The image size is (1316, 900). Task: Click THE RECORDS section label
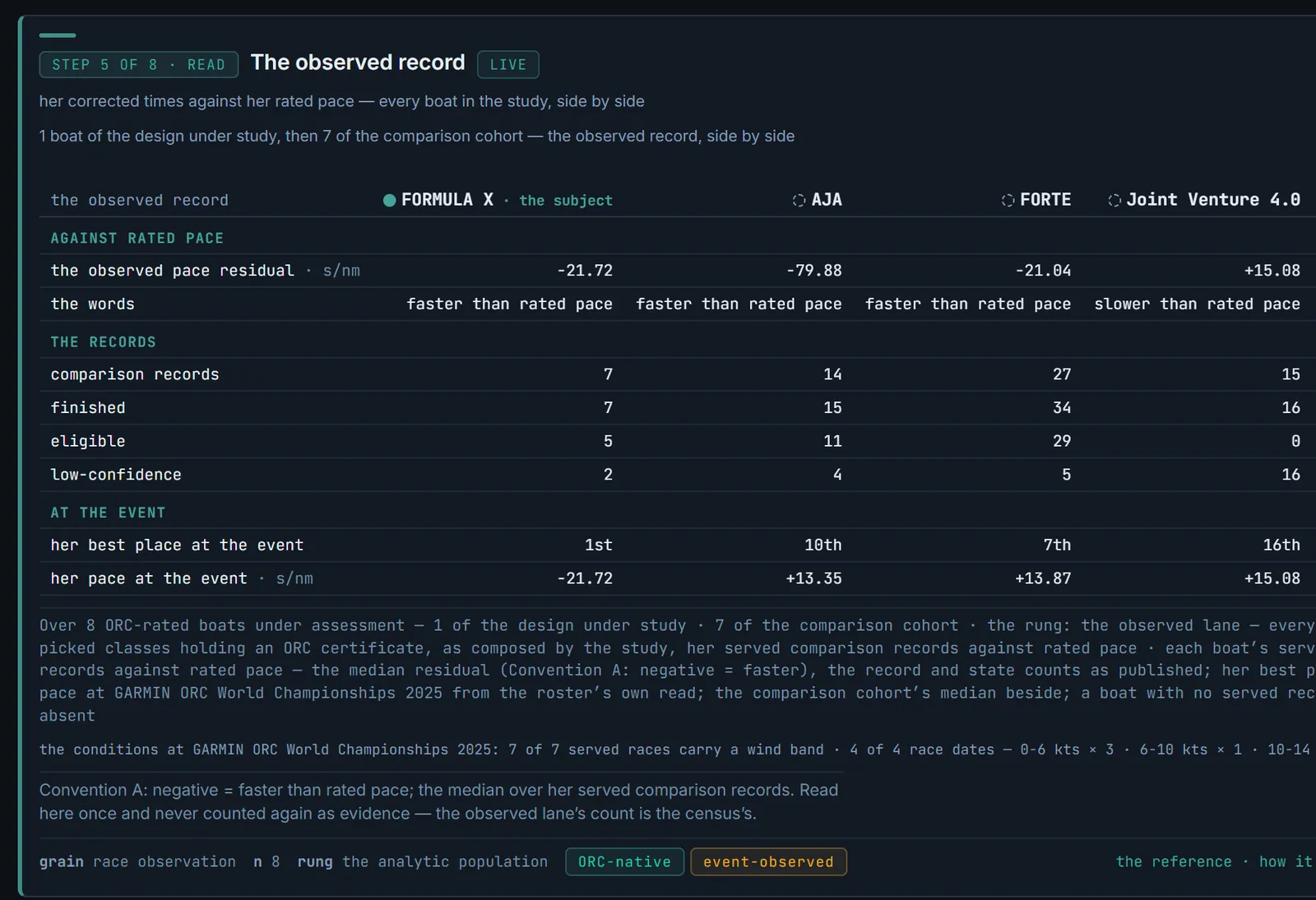(x=104, y=342)
